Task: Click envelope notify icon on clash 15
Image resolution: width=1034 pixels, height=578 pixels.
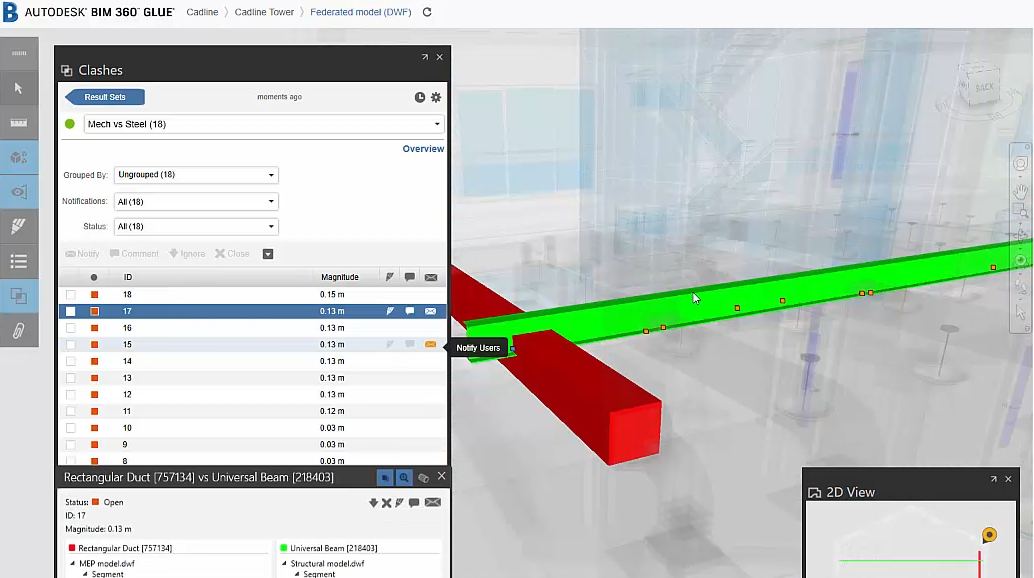Action: tap(431, 344)
